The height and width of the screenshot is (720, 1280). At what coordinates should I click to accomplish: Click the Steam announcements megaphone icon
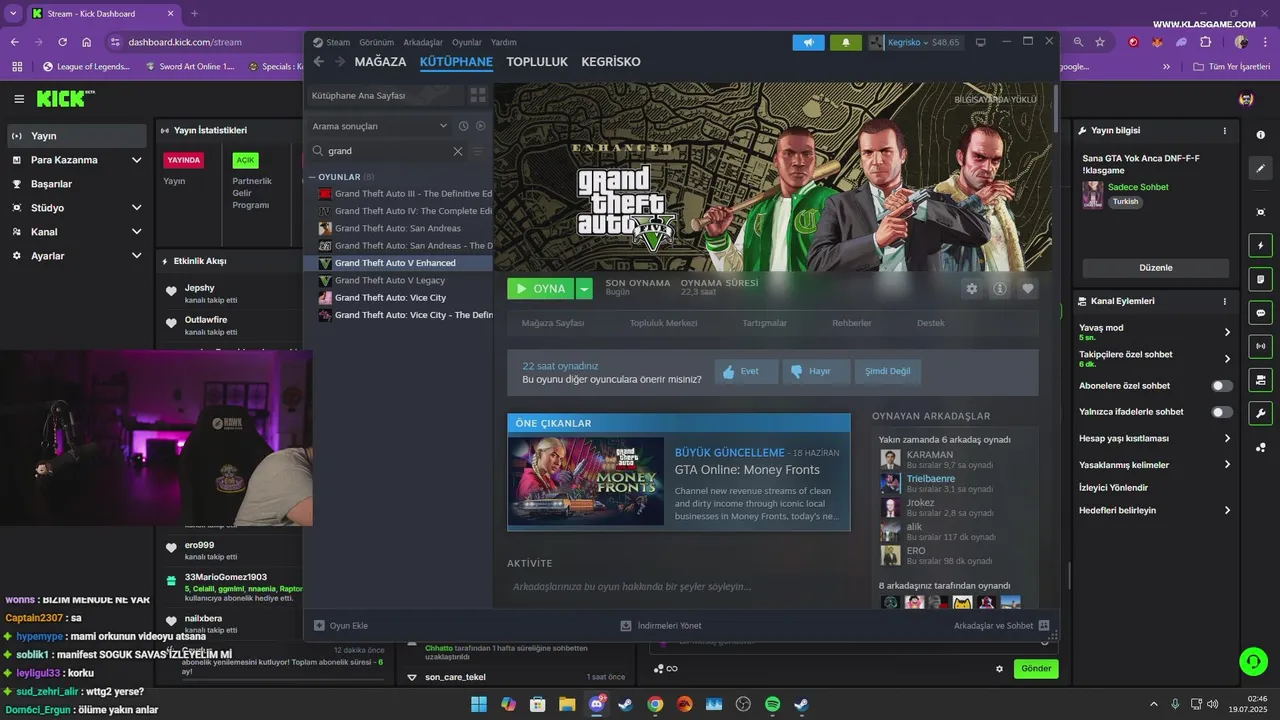click(808, 42)
